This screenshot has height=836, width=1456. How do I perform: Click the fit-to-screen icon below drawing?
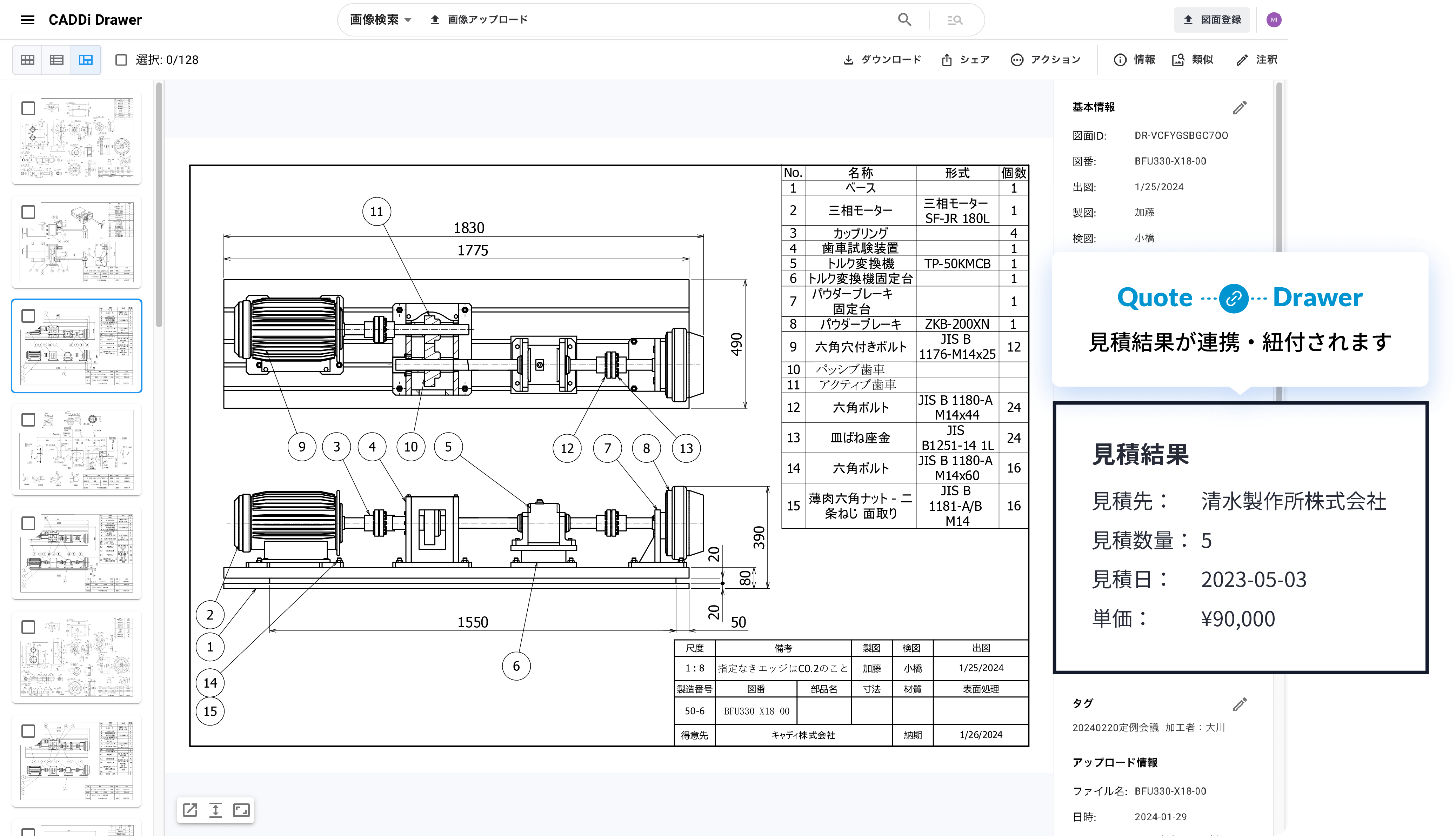coord(241,810)
